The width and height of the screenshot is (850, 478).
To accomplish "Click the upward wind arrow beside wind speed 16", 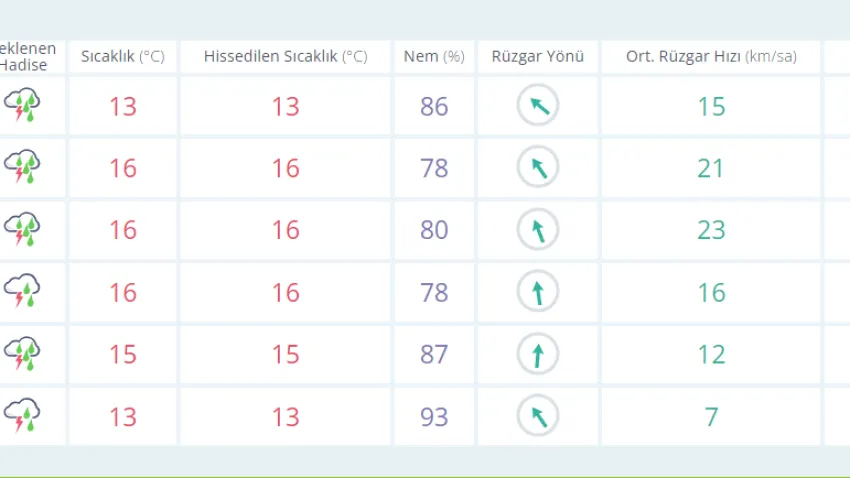I will click(538, 292).
